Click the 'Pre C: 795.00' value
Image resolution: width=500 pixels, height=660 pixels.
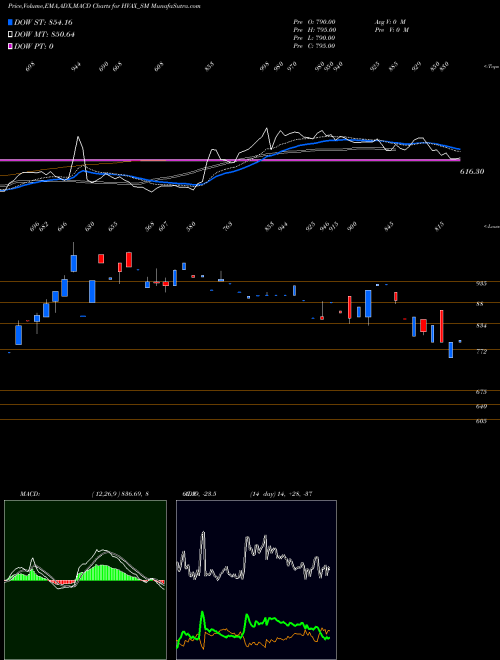pos(314,46)
